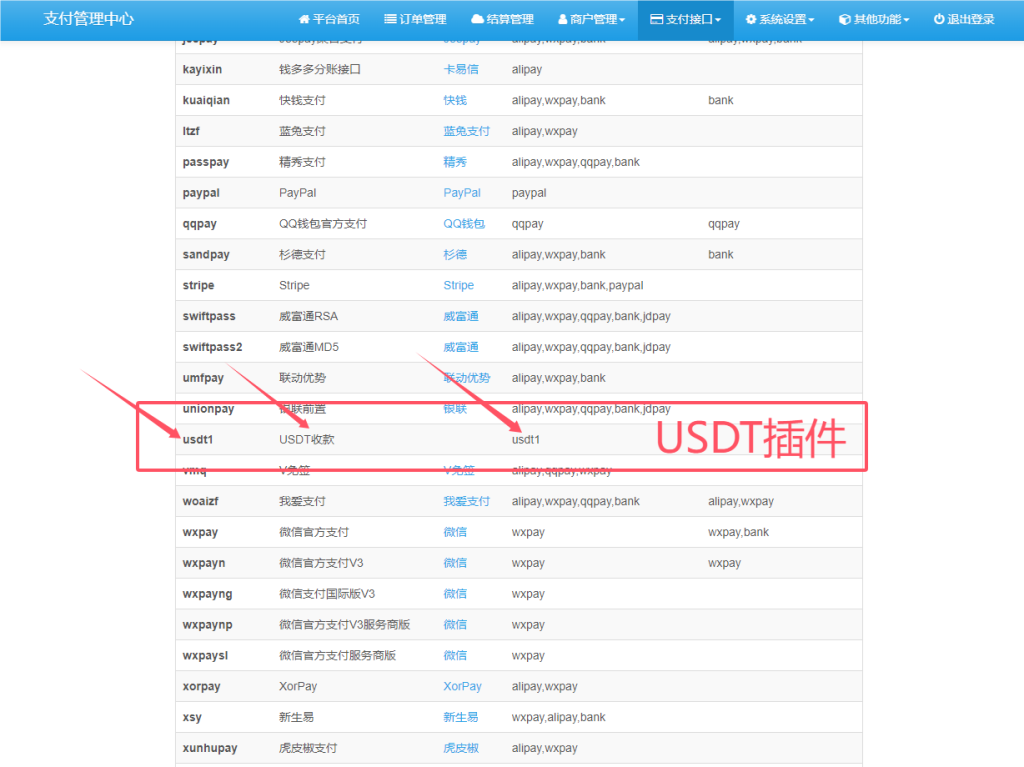
Task: Click the cube icon beside 其他功能
Action: (x=844, y=19)
